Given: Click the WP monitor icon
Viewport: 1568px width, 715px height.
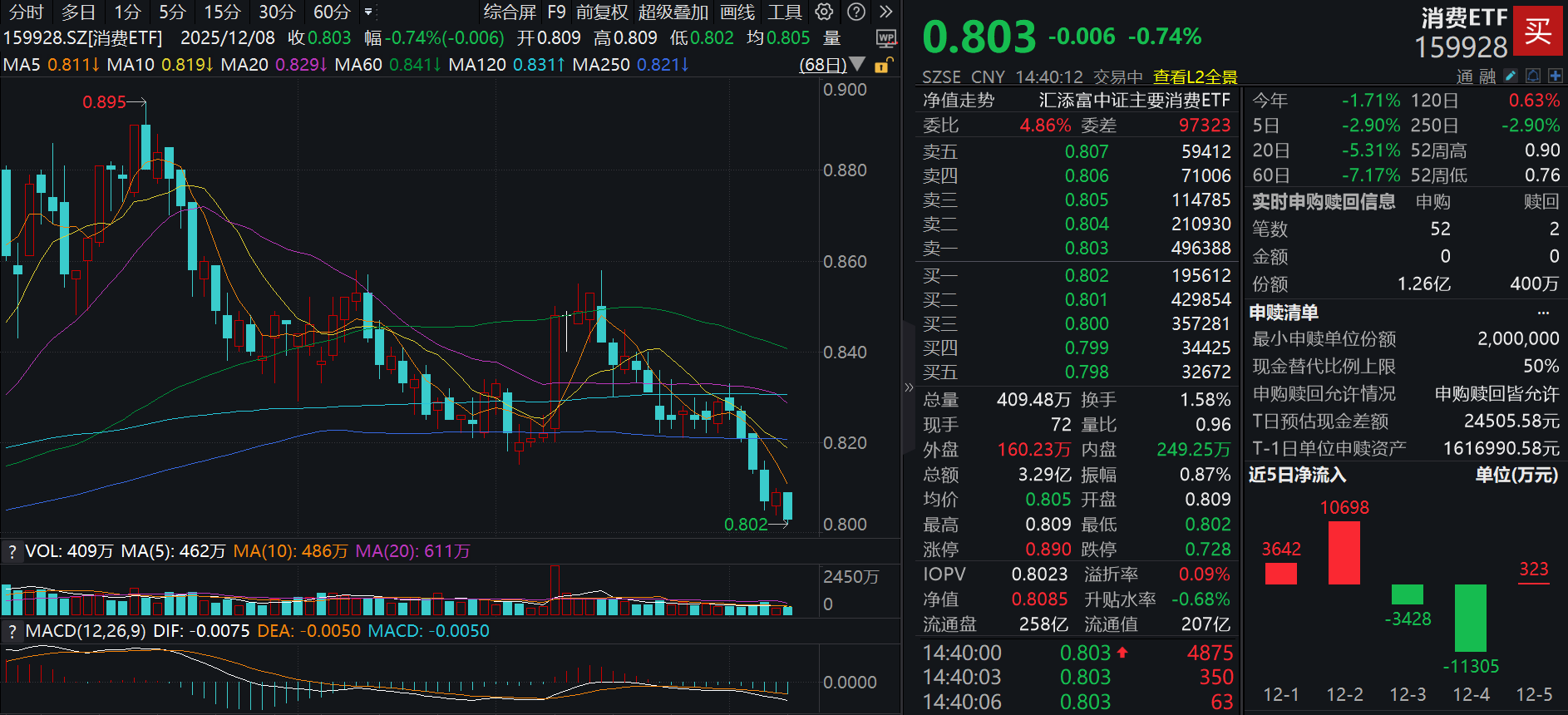Looking at the screenshot, I should 886,38.
